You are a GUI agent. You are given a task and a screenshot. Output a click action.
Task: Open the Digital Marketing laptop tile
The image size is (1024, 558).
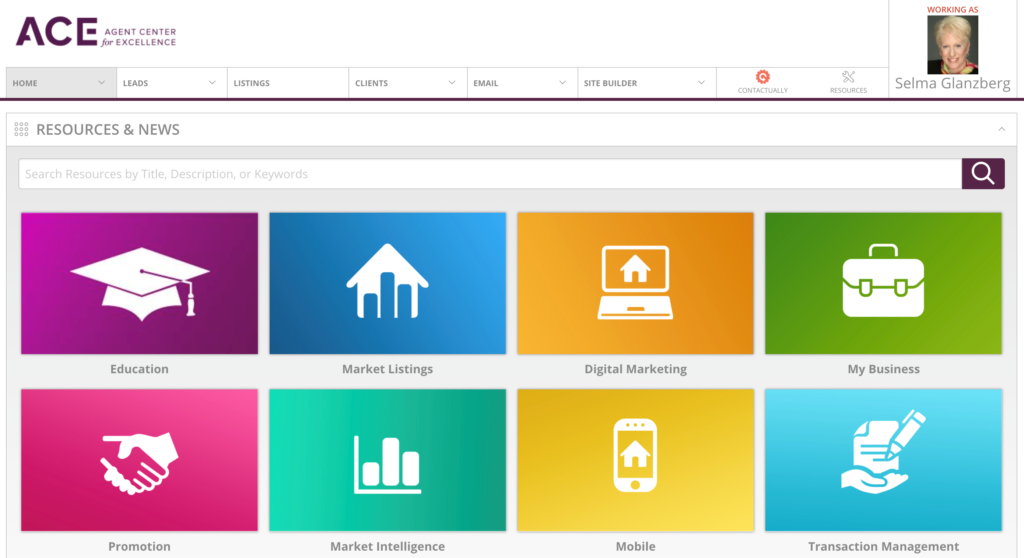point(635,283)
